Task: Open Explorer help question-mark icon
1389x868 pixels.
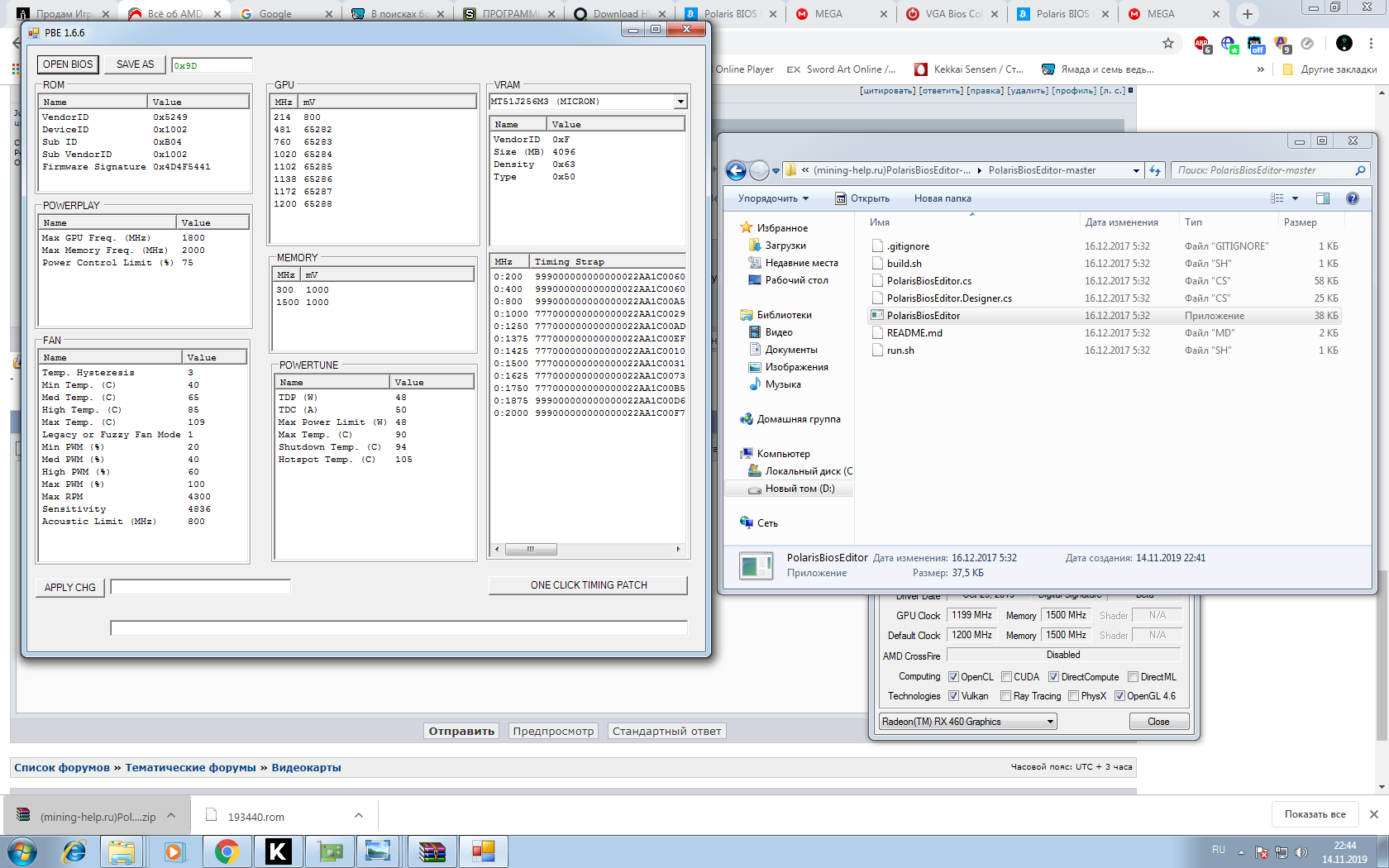Action: click(1353, 198)
